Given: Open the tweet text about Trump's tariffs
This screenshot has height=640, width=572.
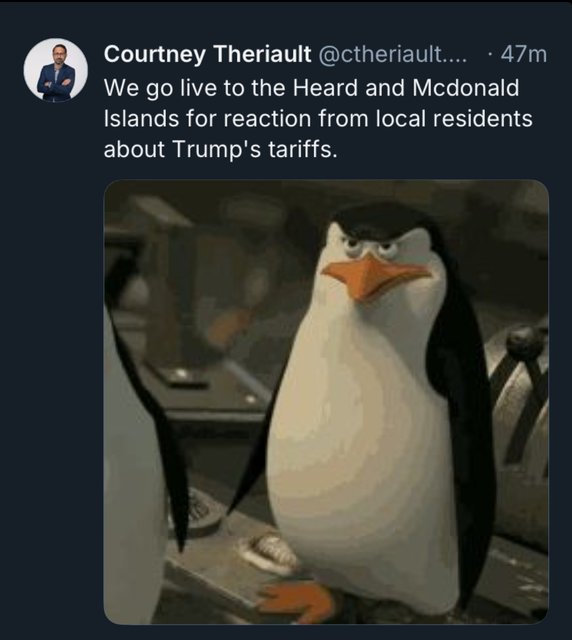Looking at the screenshot, I should pos(318,118).
